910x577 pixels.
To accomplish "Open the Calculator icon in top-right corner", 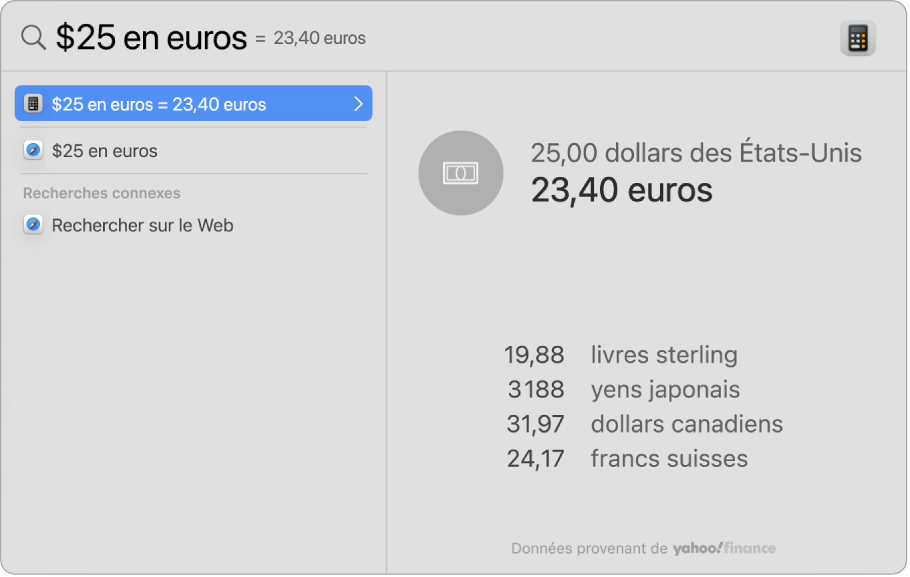I will [858, 37].
